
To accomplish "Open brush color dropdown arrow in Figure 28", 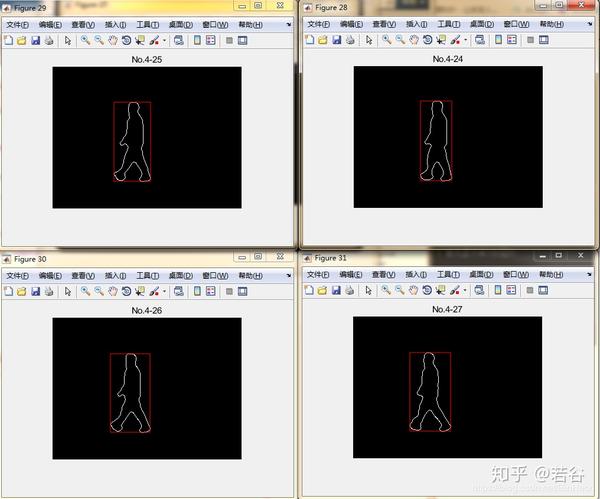I will pos(466,40).
